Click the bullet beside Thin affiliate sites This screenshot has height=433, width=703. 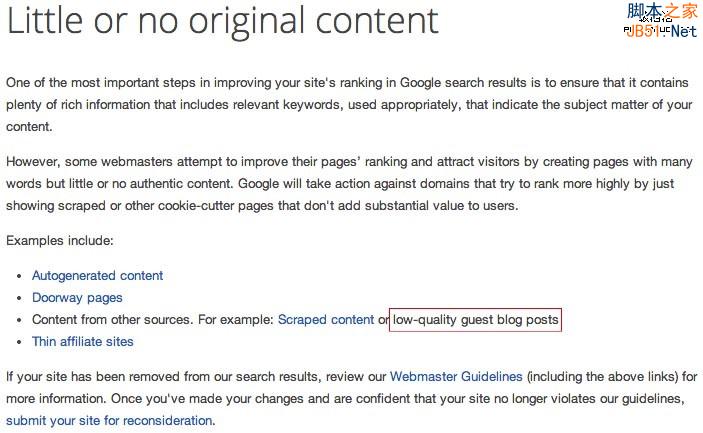(21, 343)
